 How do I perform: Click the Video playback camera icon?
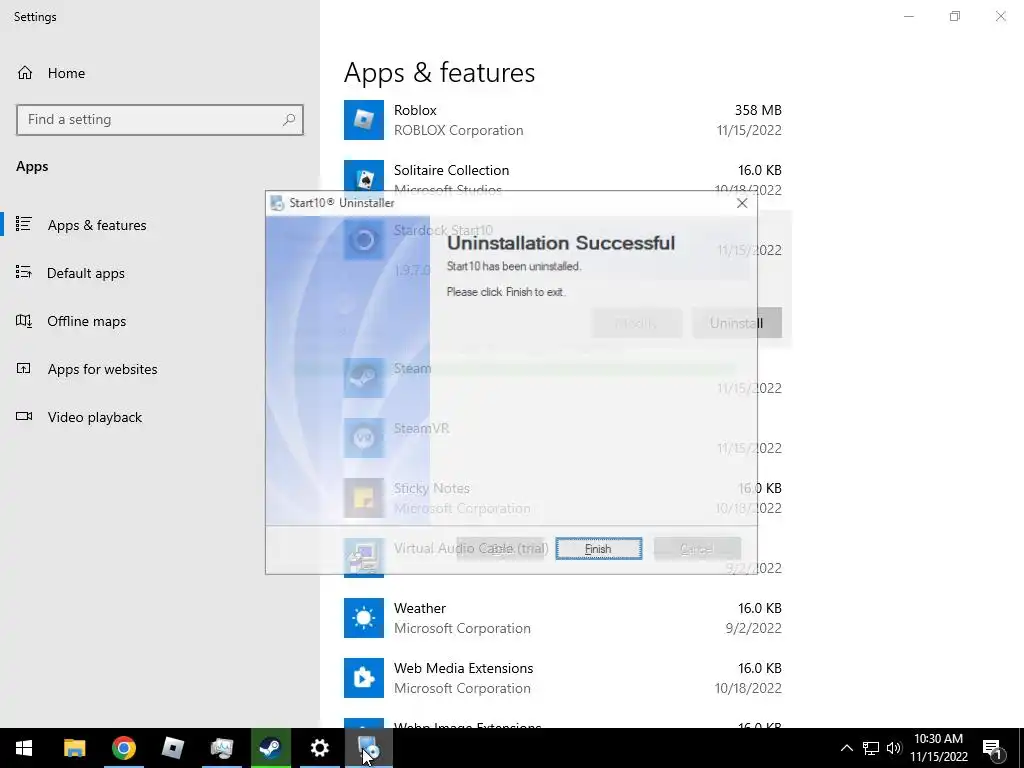(24, 416)
